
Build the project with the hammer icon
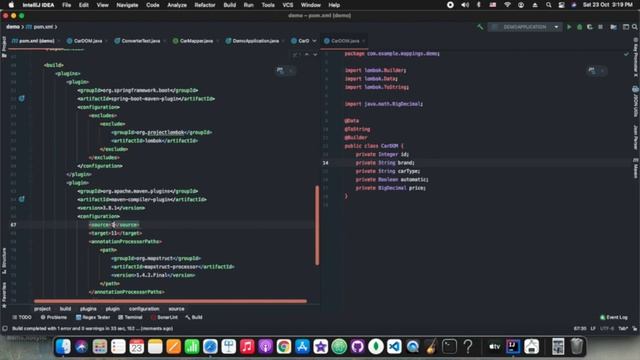coord(480,27)
